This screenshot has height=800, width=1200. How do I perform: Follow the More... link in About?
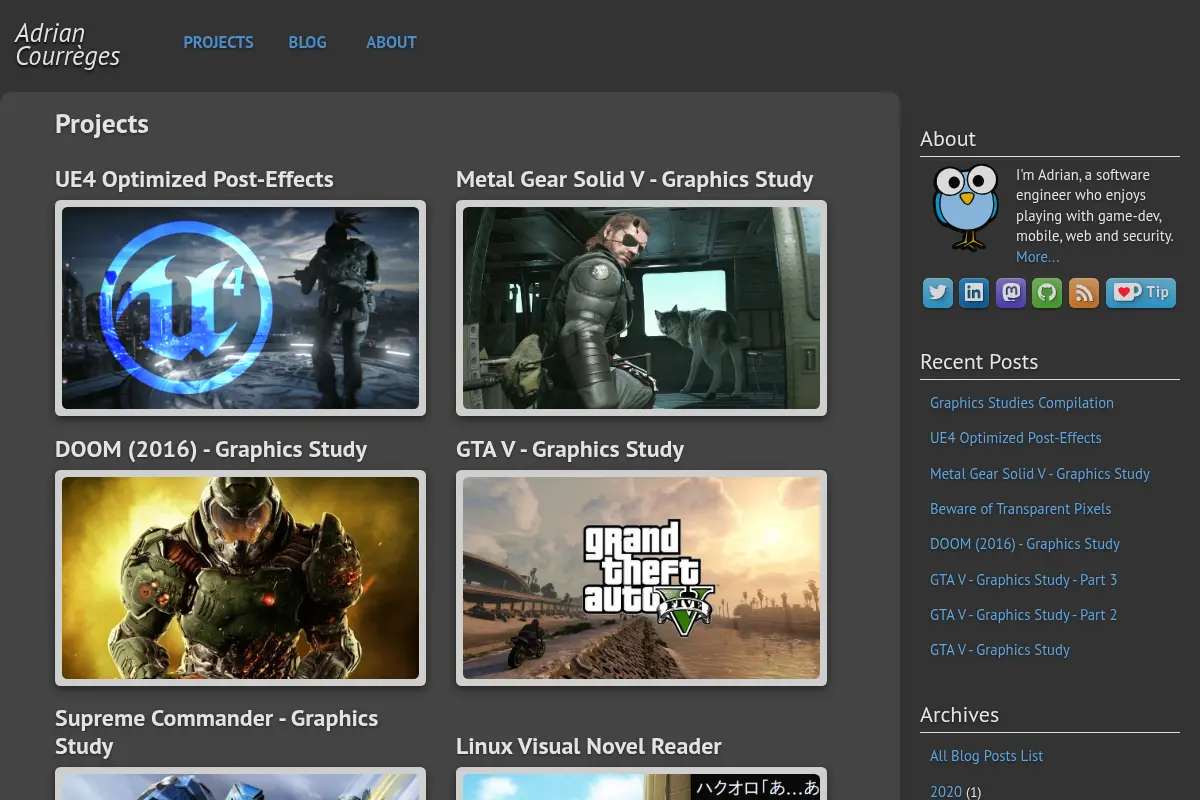[x=1038, y=257]
